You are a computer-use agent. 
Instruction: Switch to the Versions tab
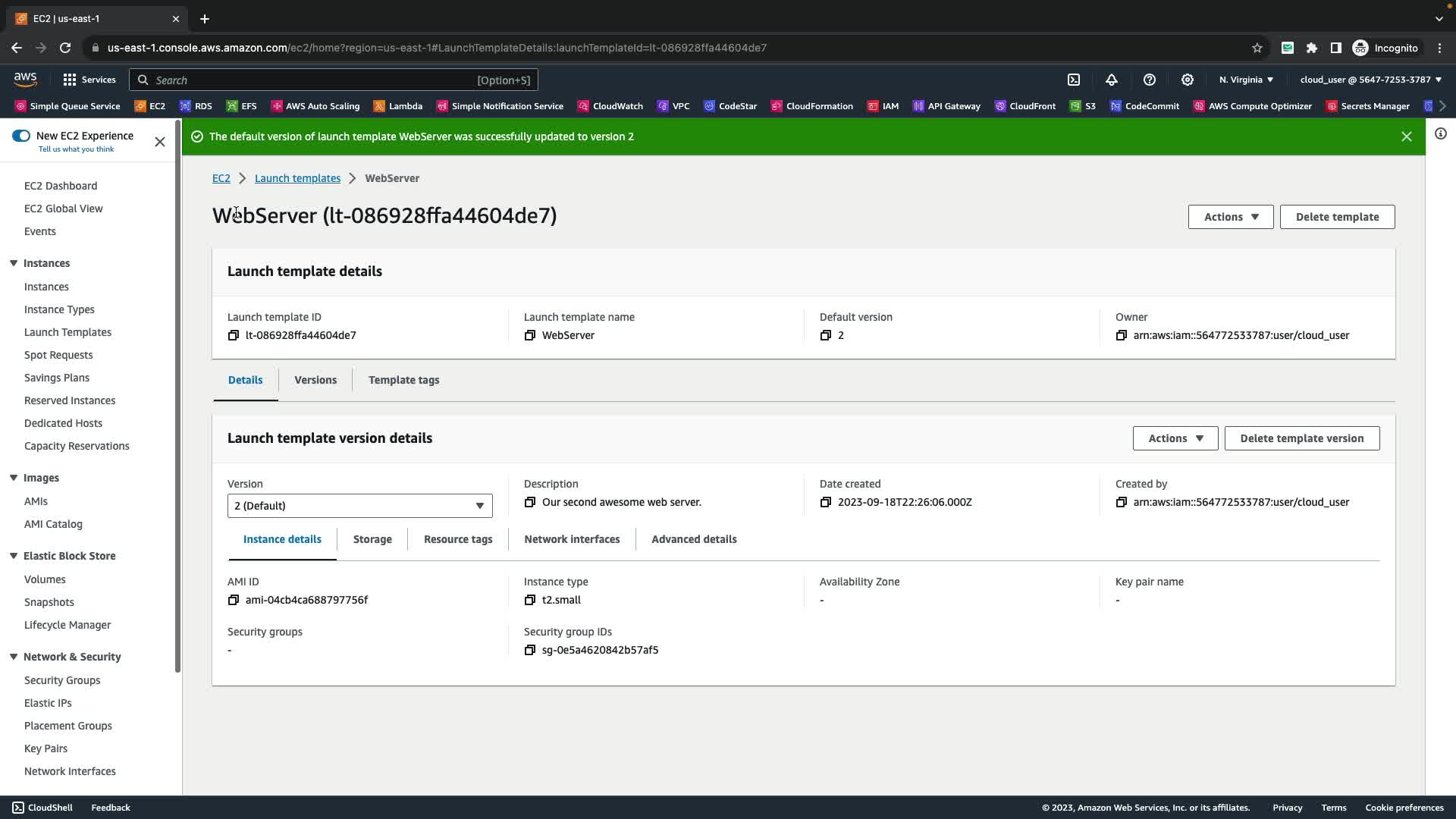coord(315,380)
